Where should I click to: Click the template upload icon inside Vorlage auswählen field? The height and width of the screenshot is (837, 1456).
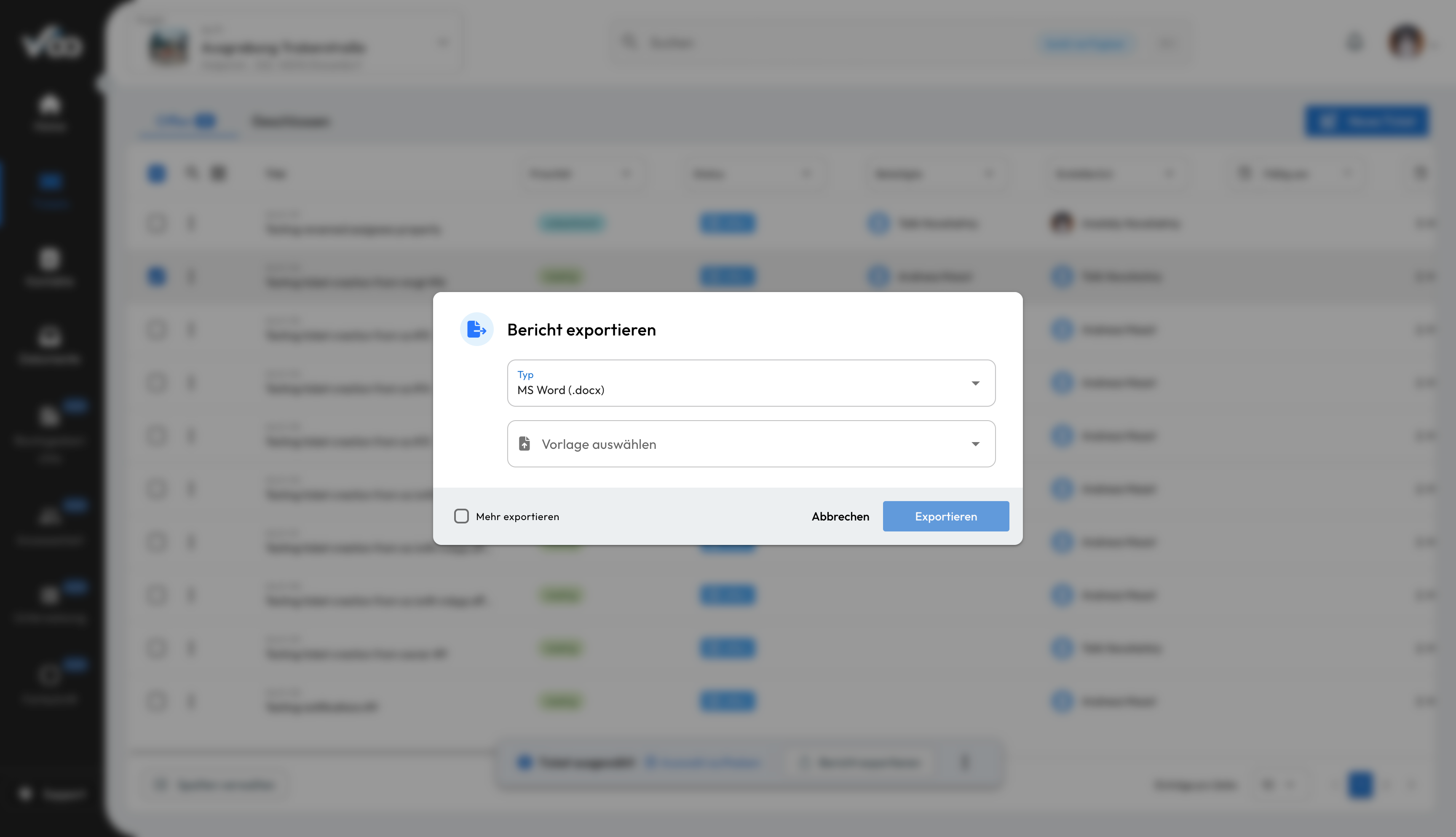point(525,443)
